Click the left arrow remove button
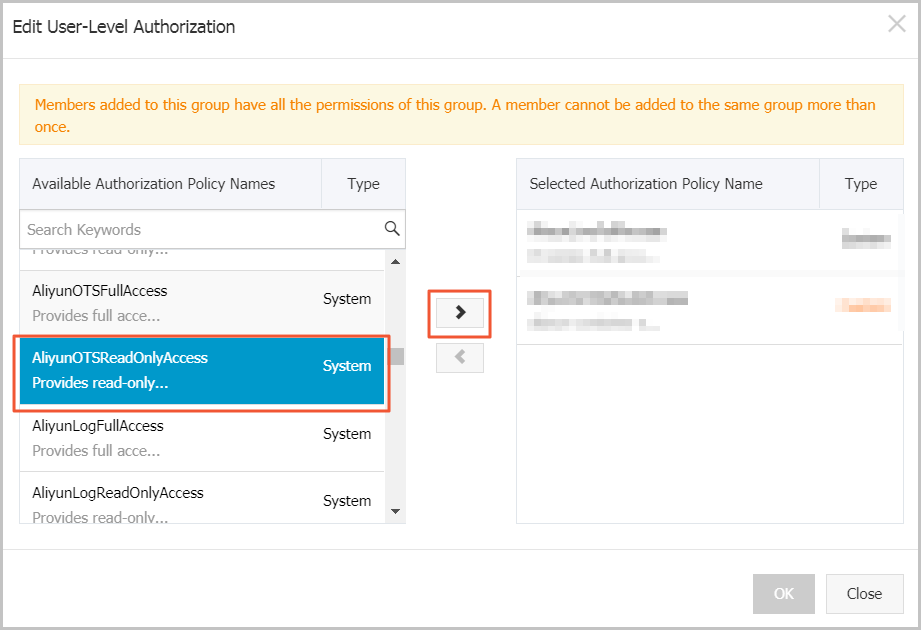This screenshot has height=630, width=921. click(460, 358)
